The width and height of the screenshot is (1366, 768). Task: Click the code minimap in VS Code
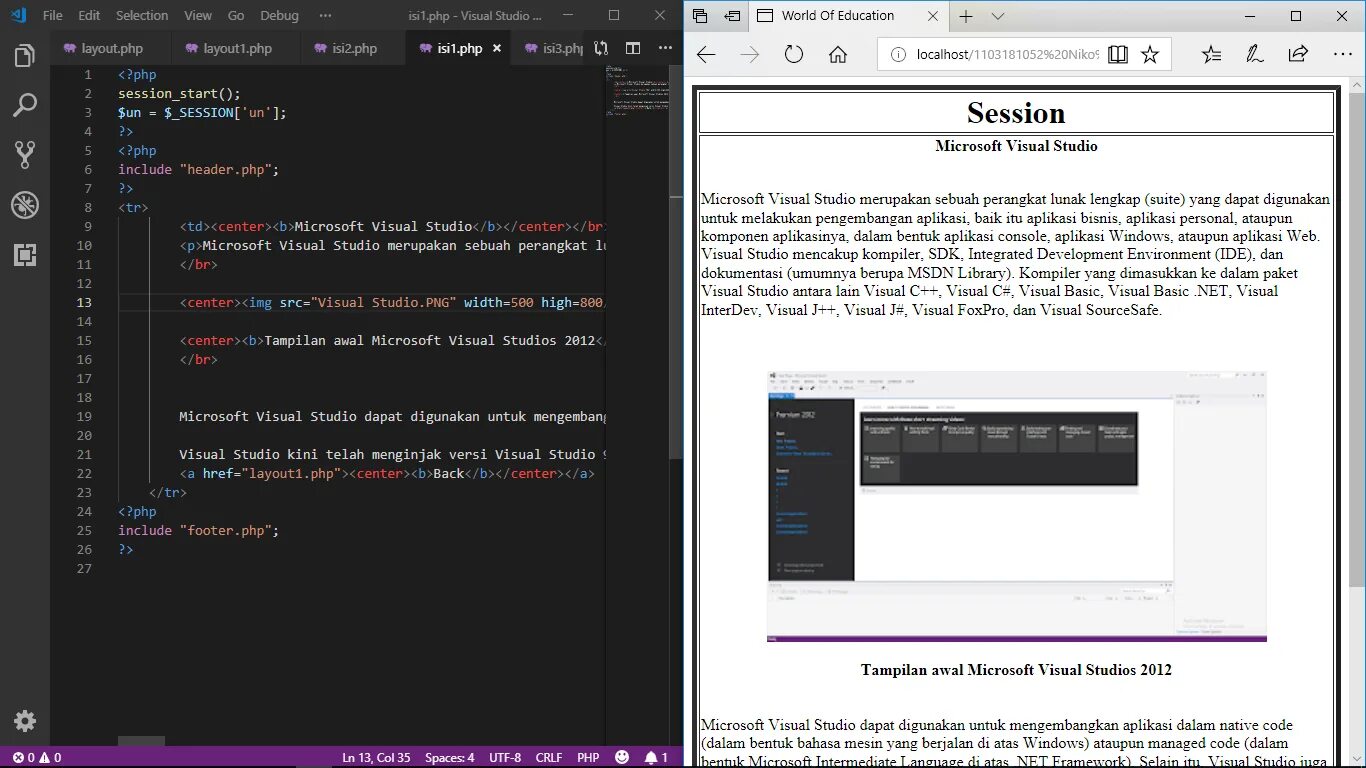[x=636, y=93]
